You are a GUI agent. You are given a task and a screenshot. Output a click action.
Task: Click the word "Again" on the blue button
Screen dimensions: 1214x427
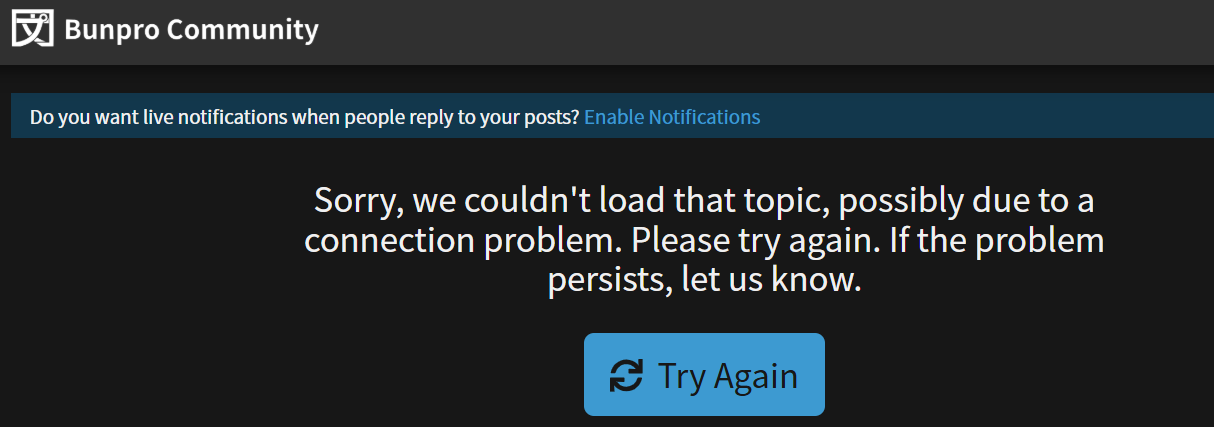point(758,376)
